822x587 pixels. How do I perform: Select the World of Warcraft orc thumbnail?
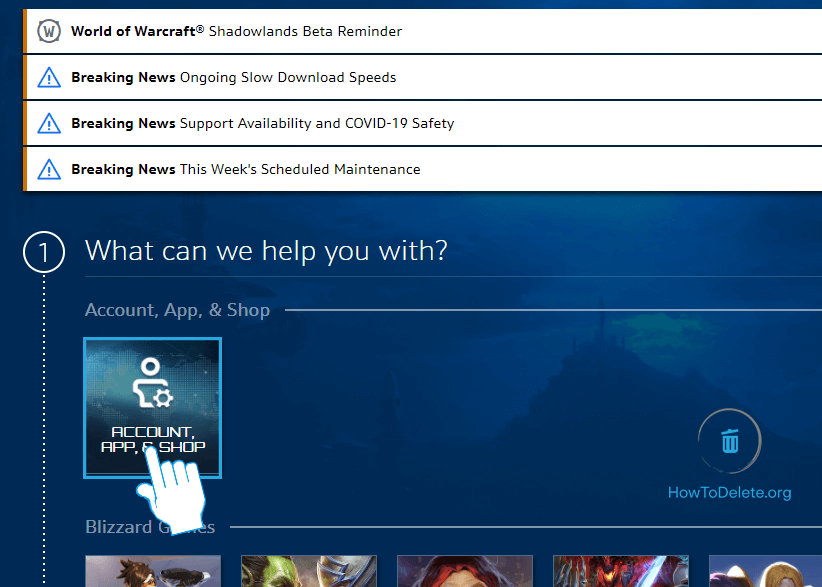coord(308,571)
